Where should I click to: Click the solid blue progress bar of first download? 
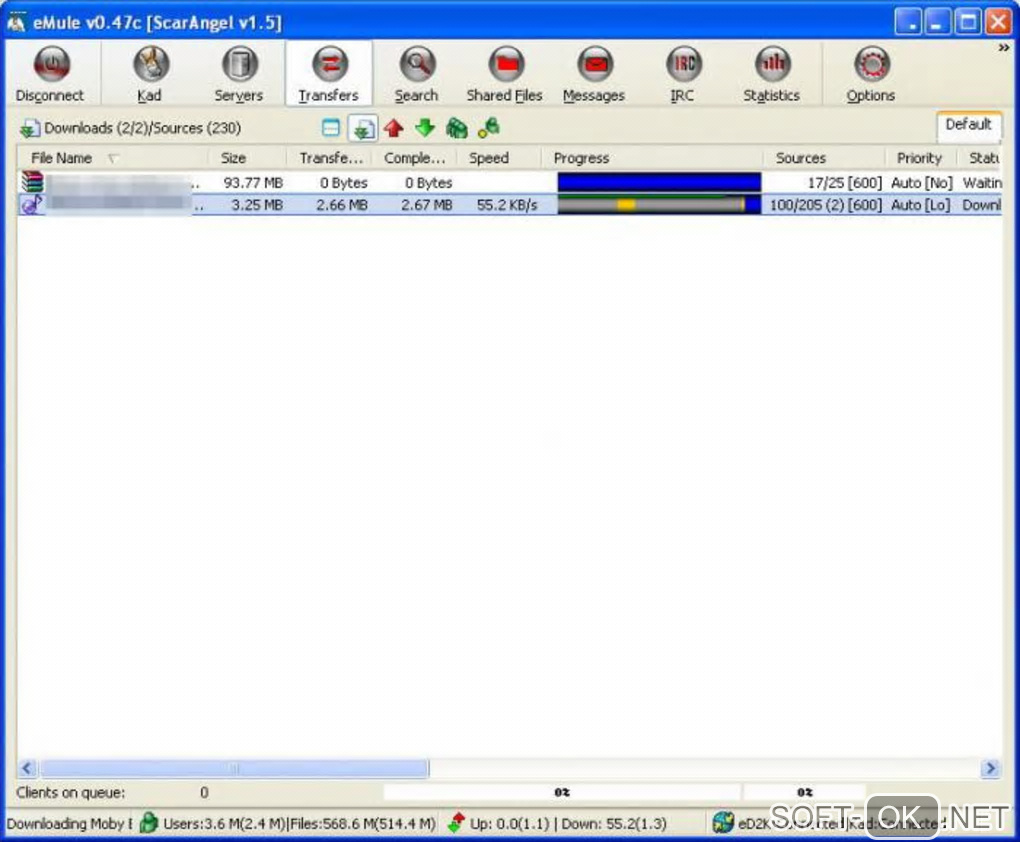pos(659,182)
